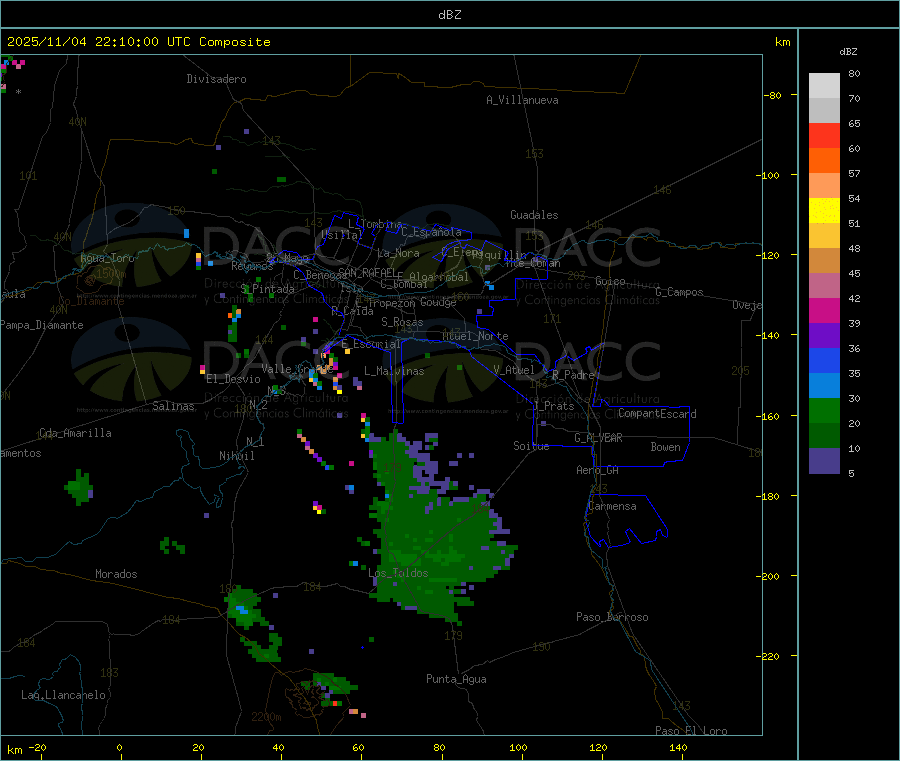Viewport: 900px width, 761px height.
Task: Click the light blue 30–35 dBZ legend band
Action: click(x=824, y=386)
